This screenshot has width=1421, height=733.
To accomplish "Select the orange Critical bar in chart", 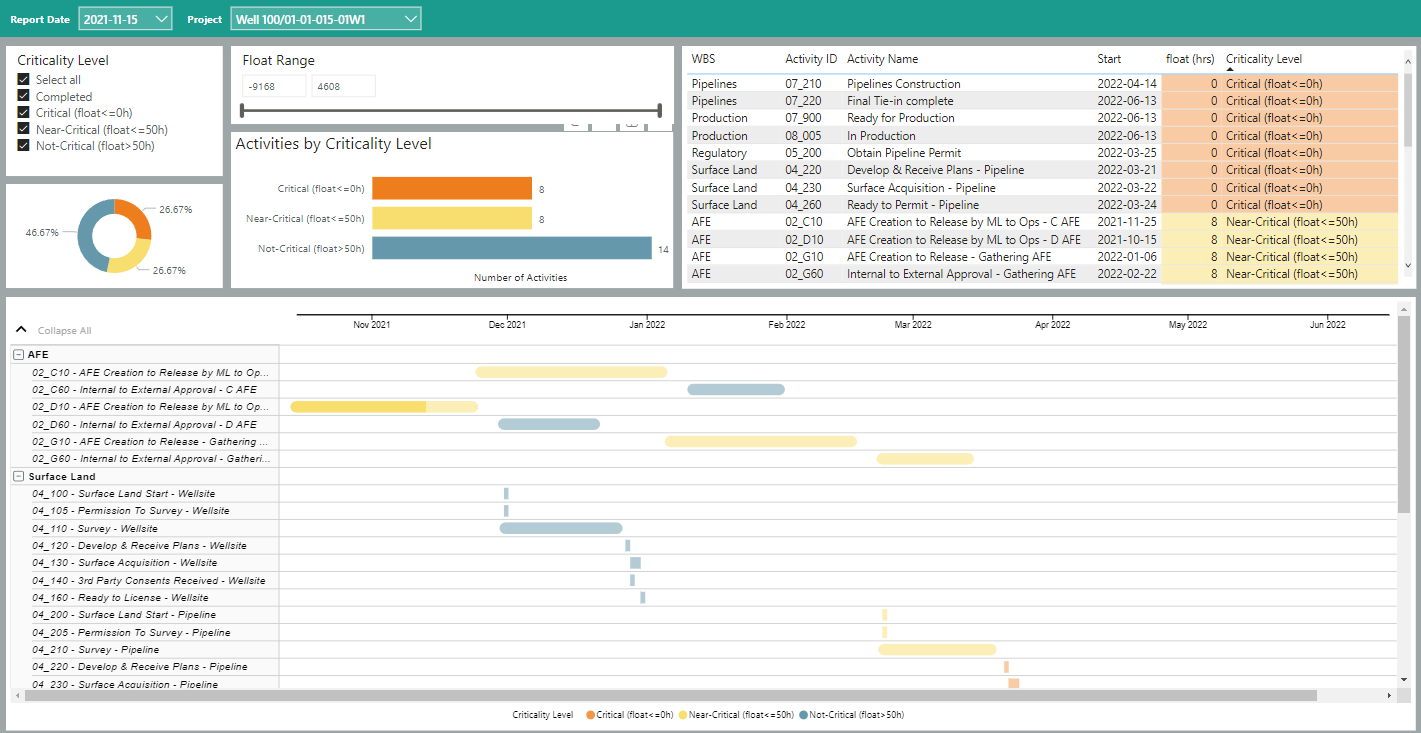I will (x=451, y=188).
